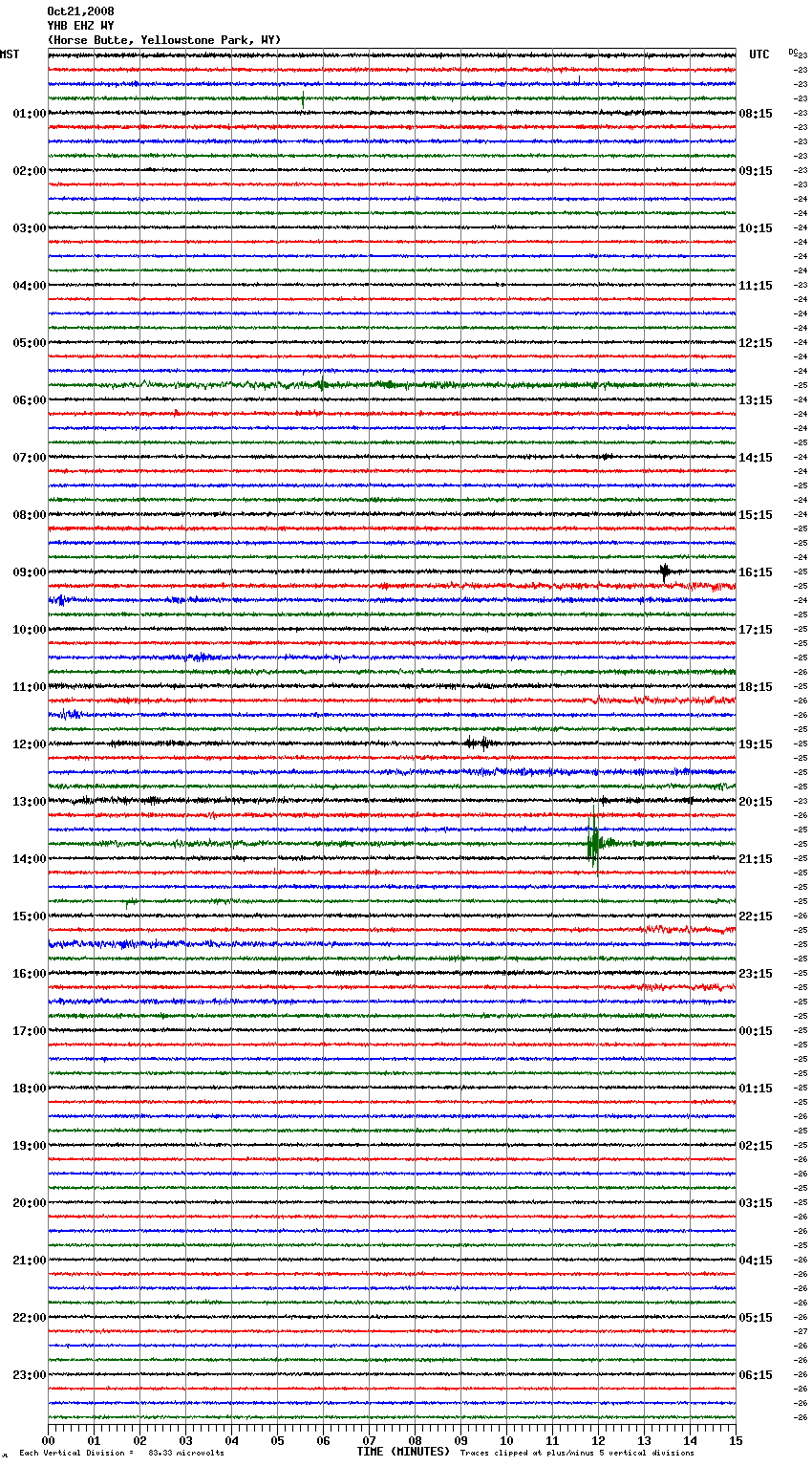Select the 18:00 MST row label
812x1466 pixels.
[30, 1089]
